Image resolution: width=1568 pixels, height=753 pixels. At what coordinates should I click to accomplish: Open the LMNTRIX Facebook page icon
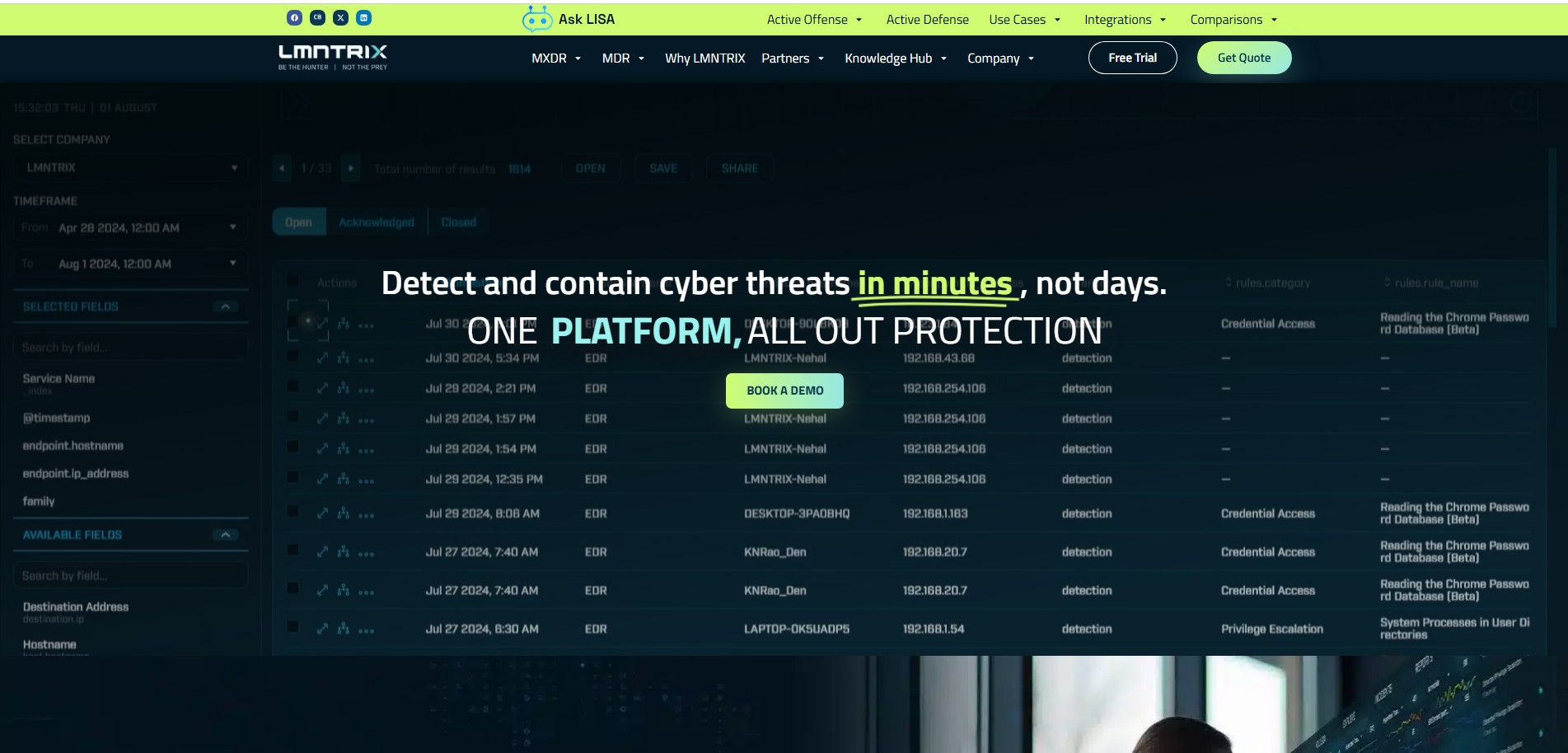(294, 17)
